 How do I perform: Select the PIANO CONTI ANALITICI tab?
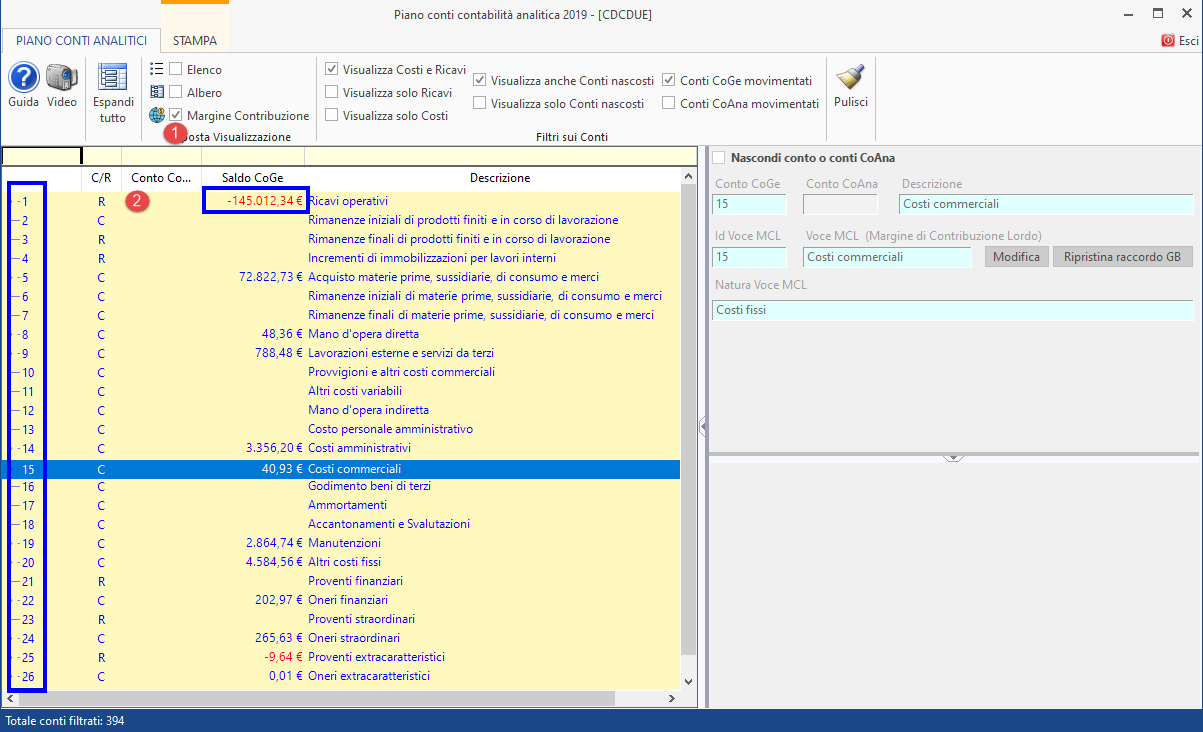tap(81, 41)
